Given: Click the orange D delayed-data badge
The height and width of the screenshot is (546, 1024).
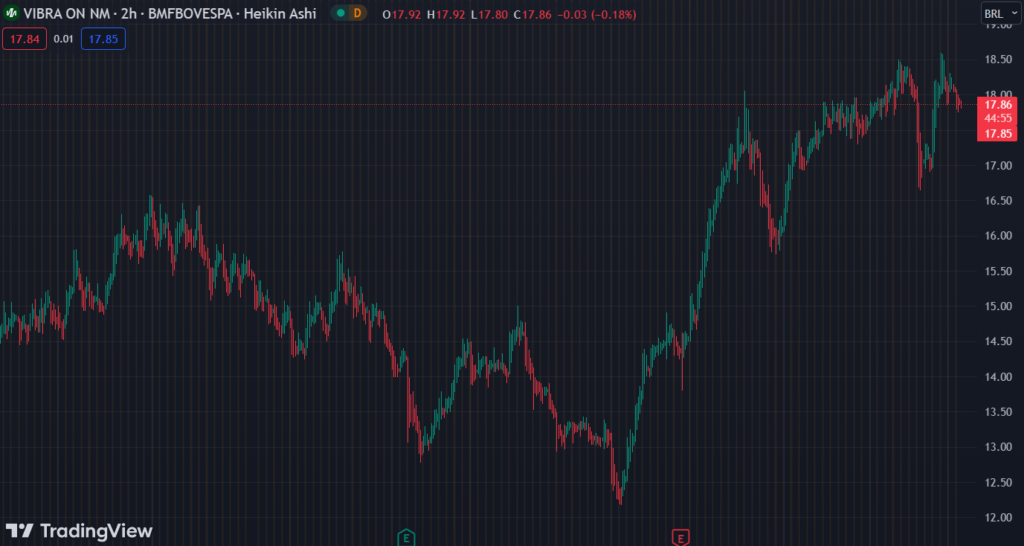Looking at the screenshot, I should (x=357, y=14).
